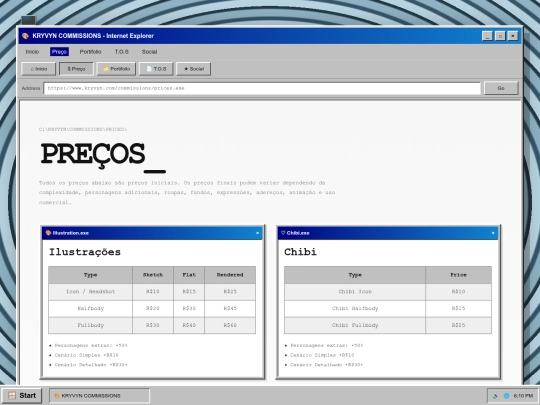Click the Portfólio folder toolbar button

(116, 69)
